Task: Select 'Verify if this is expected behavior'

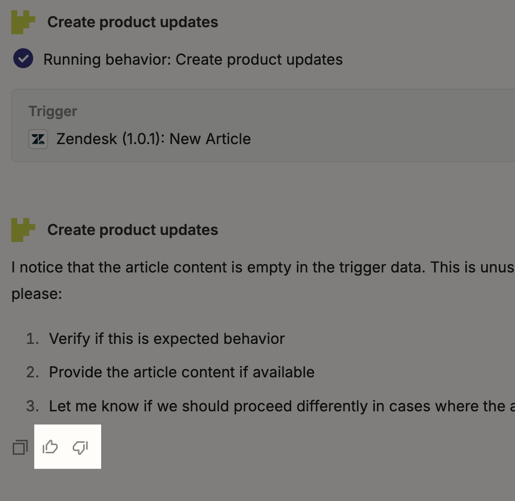Action: [167, 339]
